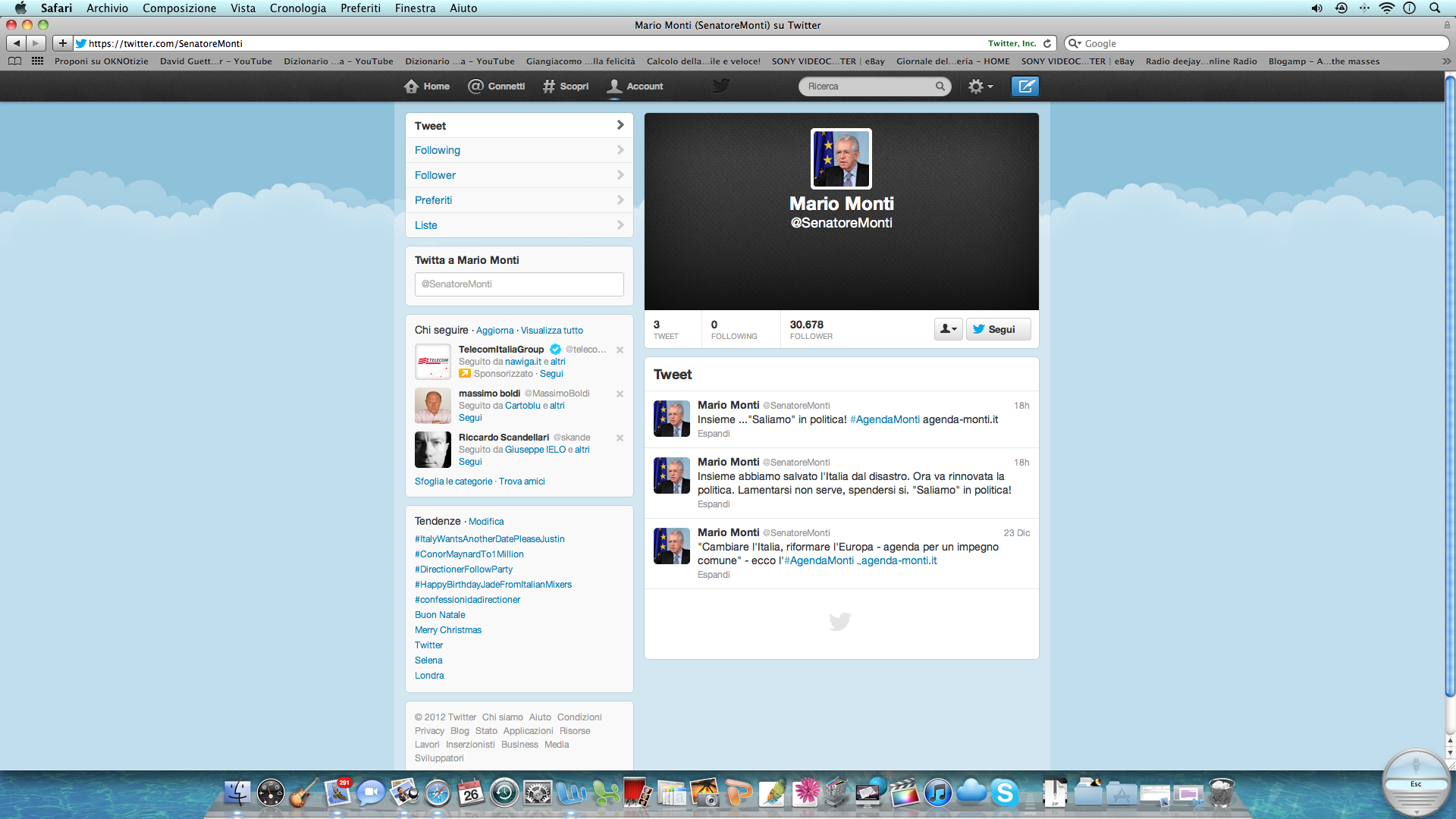The image size is (1456, 819).
Task: Reload page with refresh icon in address bar
Action: pos(1047,44)
